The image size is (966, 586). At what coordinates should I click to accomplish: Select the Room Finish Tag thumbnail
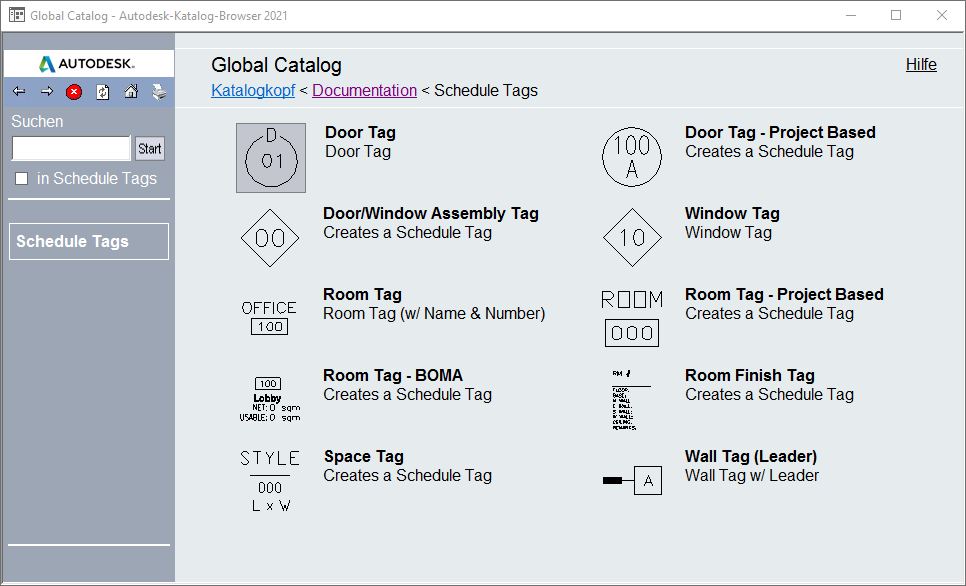click(630, 400)
